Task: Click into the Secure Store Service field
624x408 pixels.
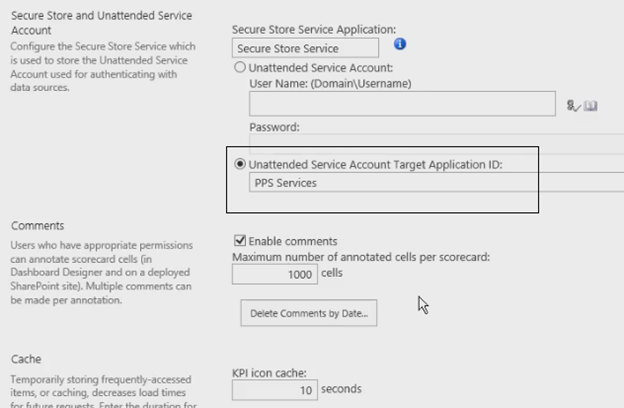Action: click(305, 48)
